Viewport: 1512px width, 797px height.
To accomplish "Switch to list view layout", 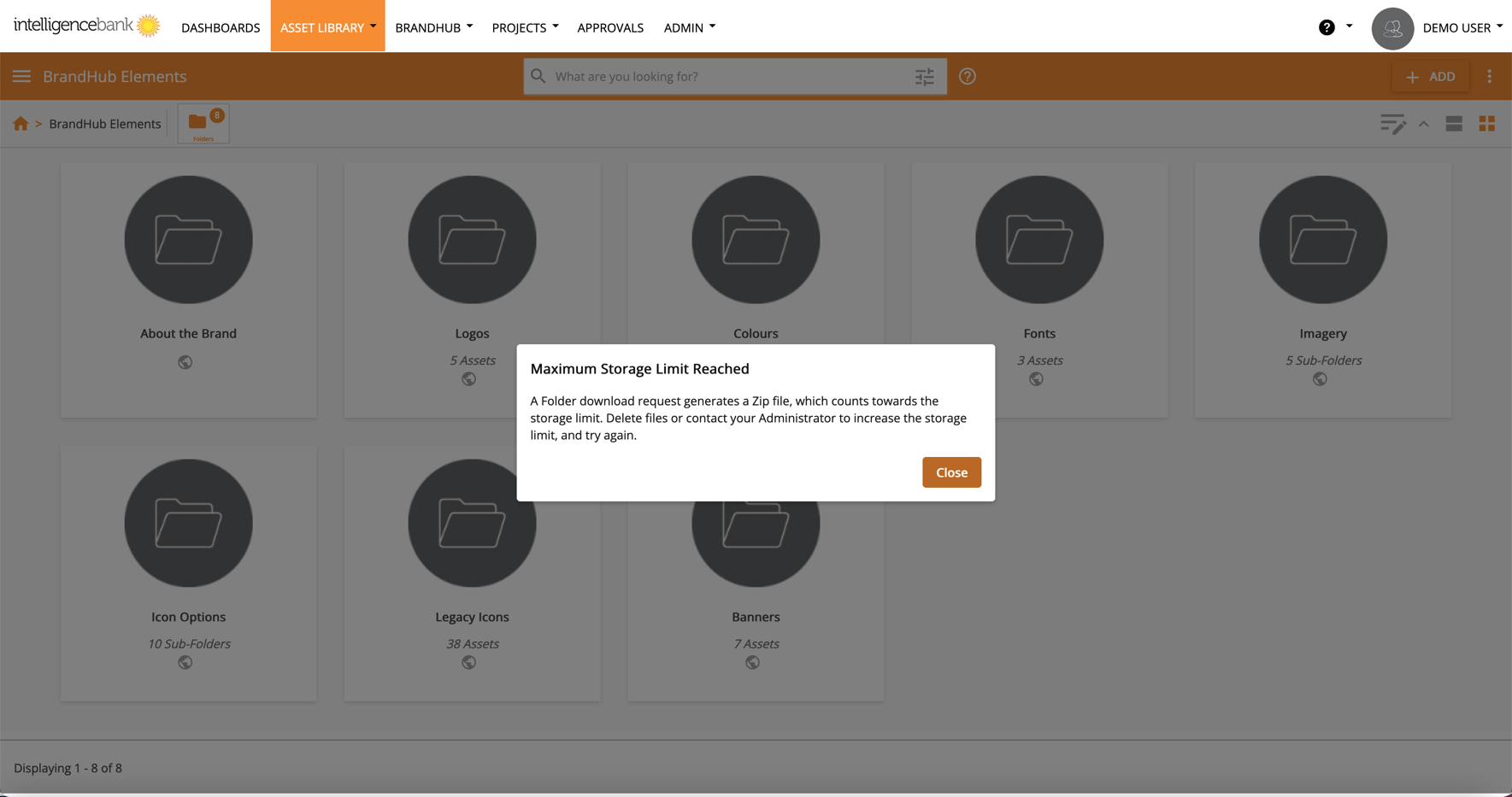I will [1453, 124].
